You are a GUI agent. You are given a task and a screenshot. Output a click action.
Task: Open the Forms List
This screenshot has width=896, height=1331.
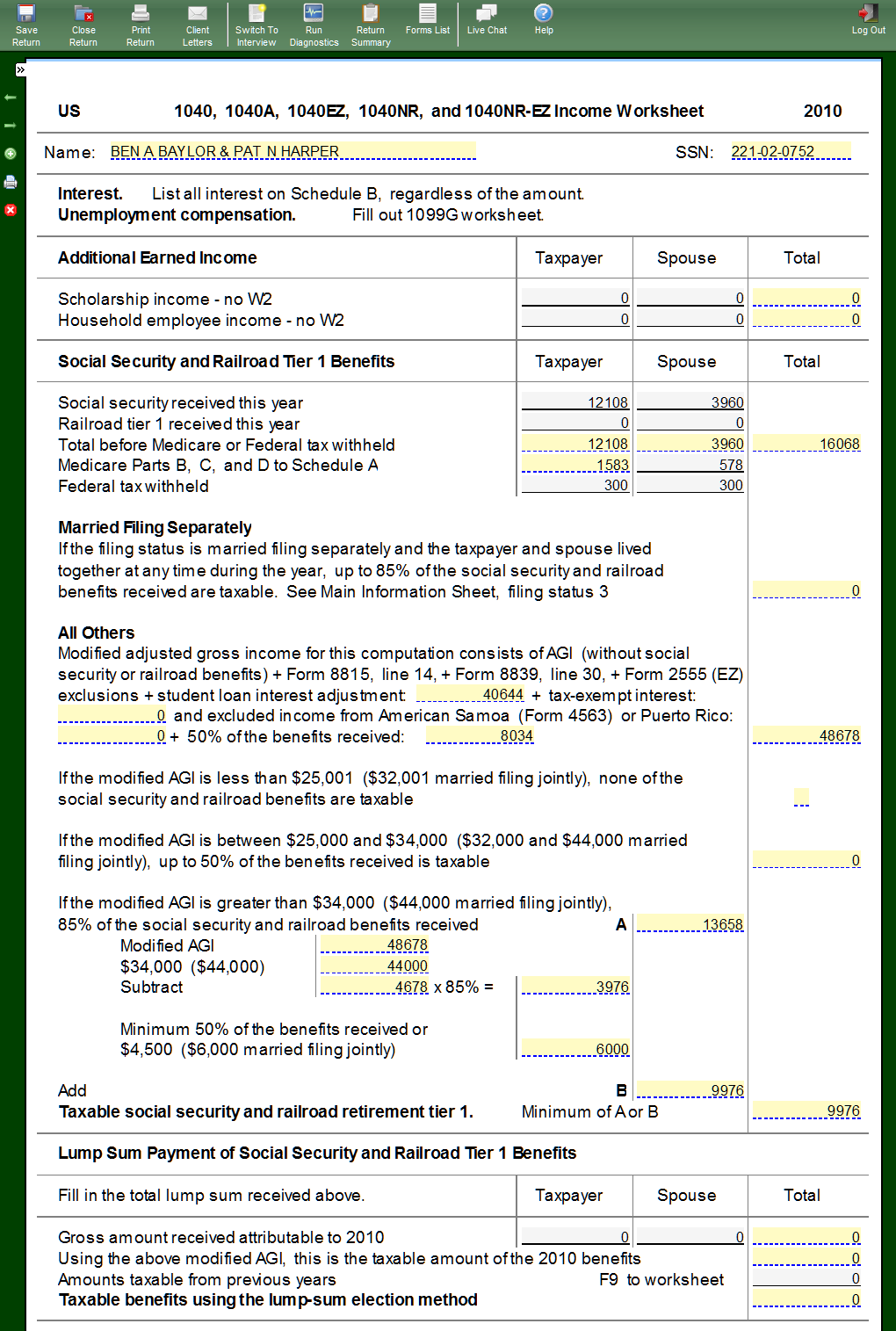click(428, 19)
